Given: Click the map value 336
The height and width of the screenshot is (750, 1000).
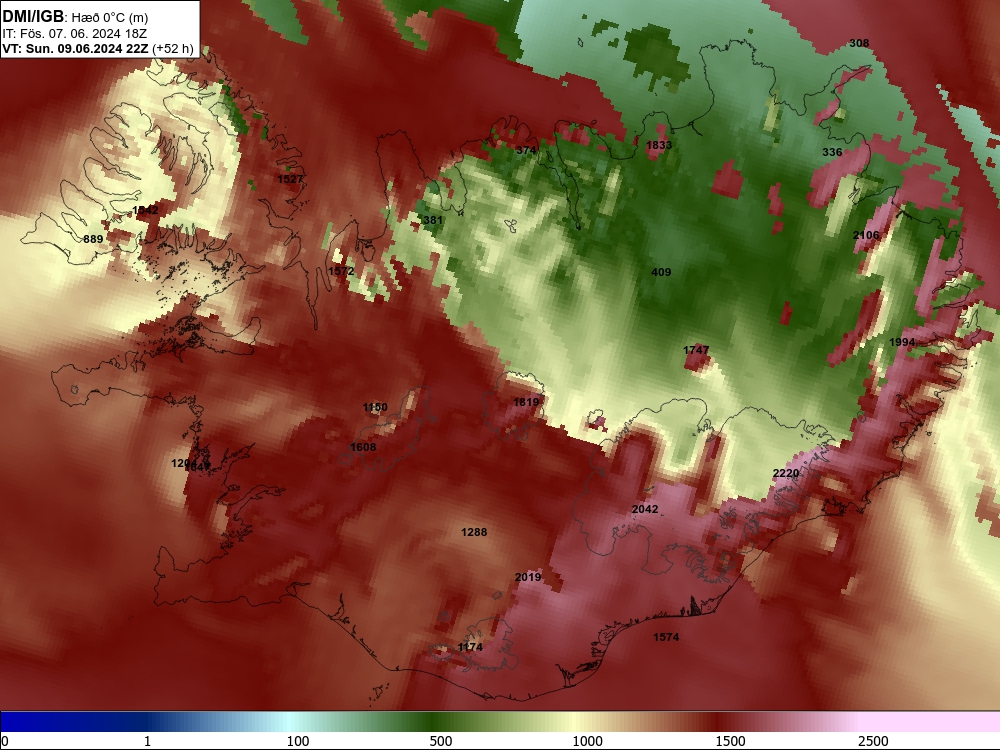Looking at the screenshot, I should [x=832, y=152].
